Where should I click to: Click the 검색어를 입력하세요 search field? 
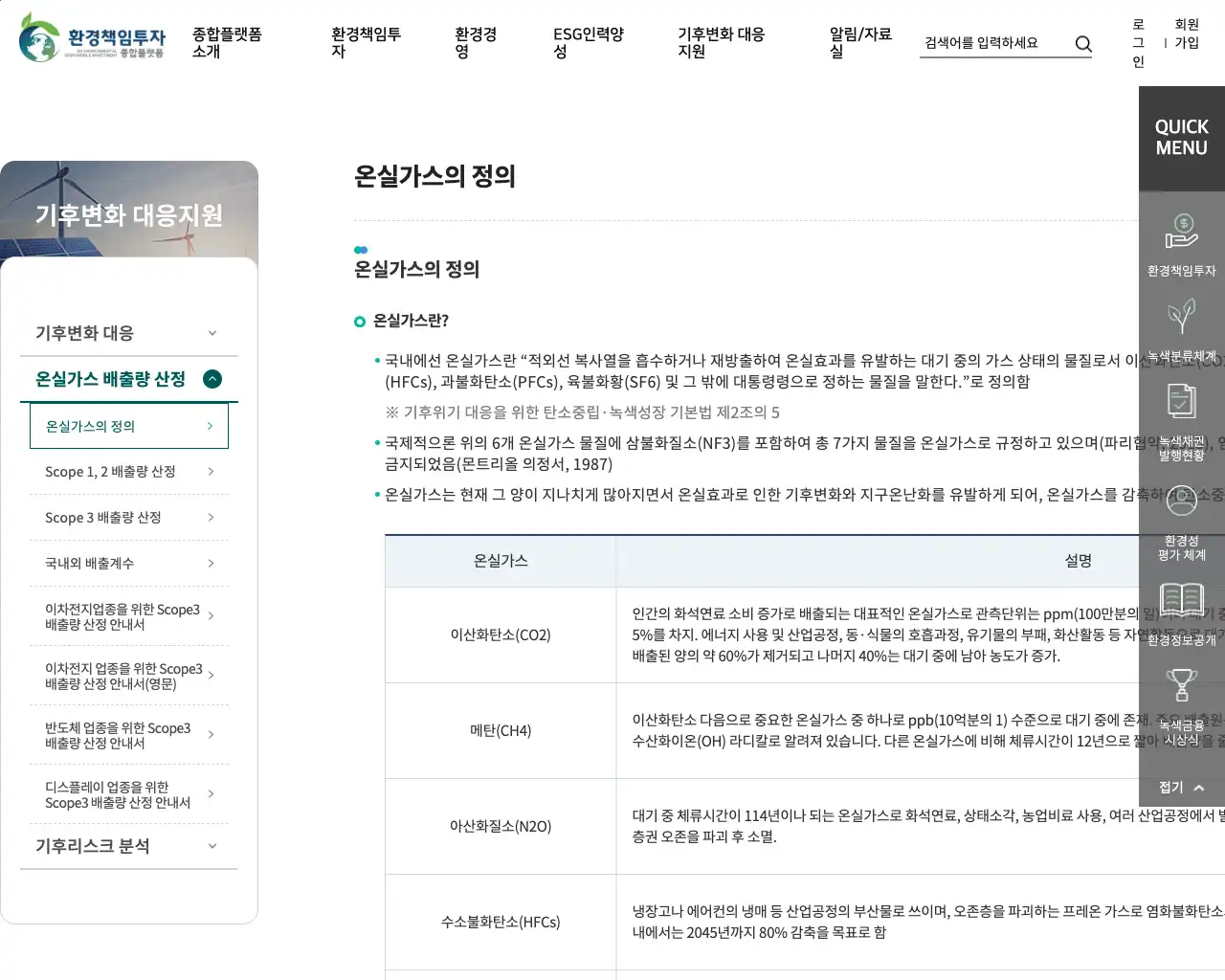[x=993, y=43]
